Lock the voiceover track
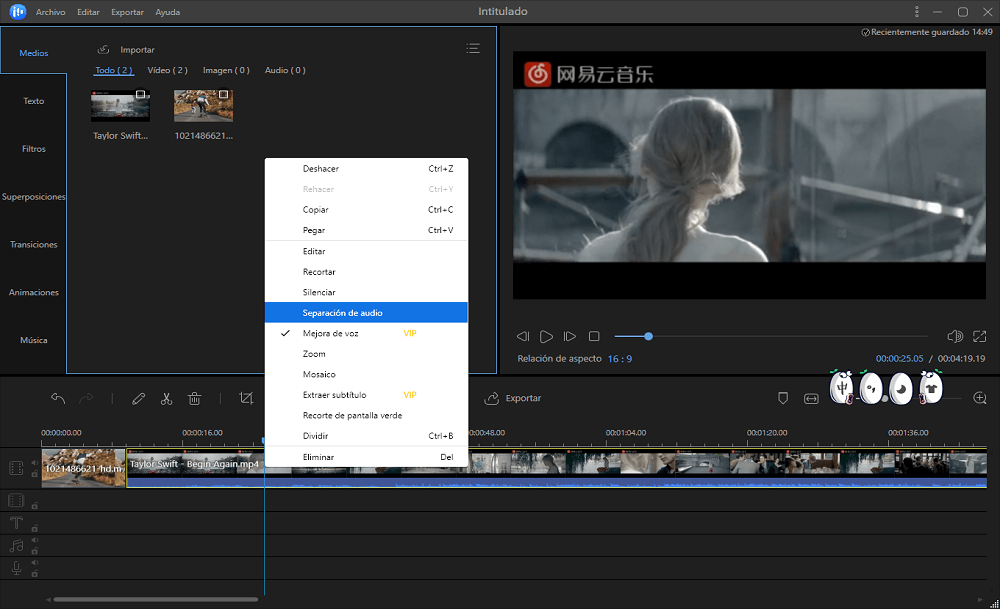Screen dimensions: 1000x609 click(34, 573)
